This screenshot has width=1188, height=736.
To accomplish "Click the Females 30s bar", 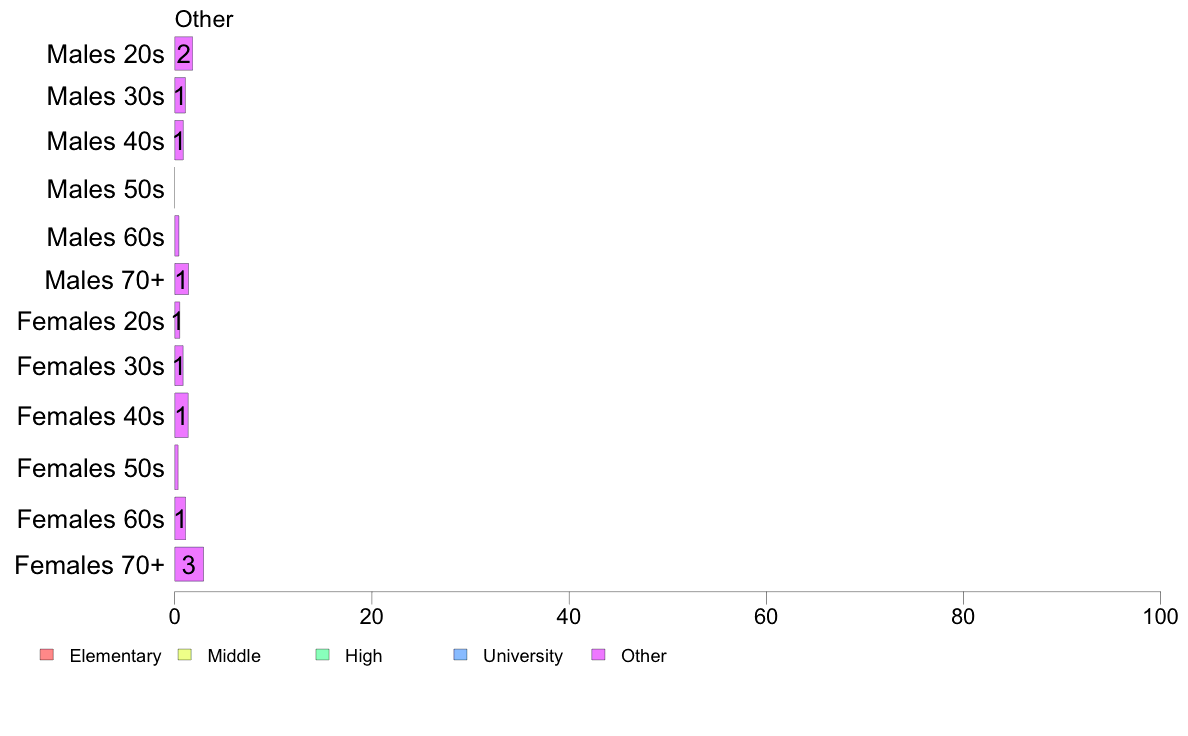I will point(179,365).
